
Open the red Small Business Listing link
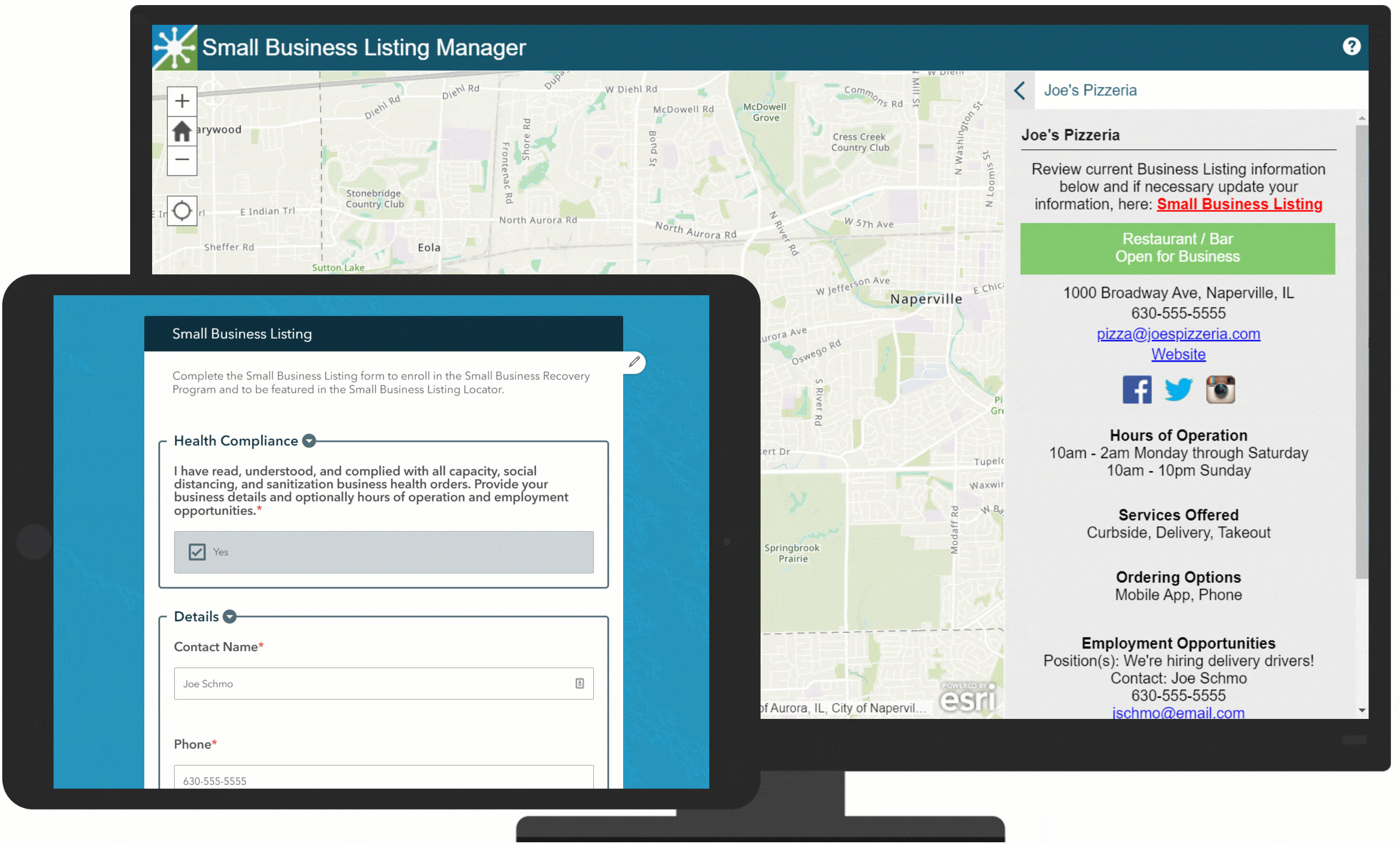click(1239, 204)
